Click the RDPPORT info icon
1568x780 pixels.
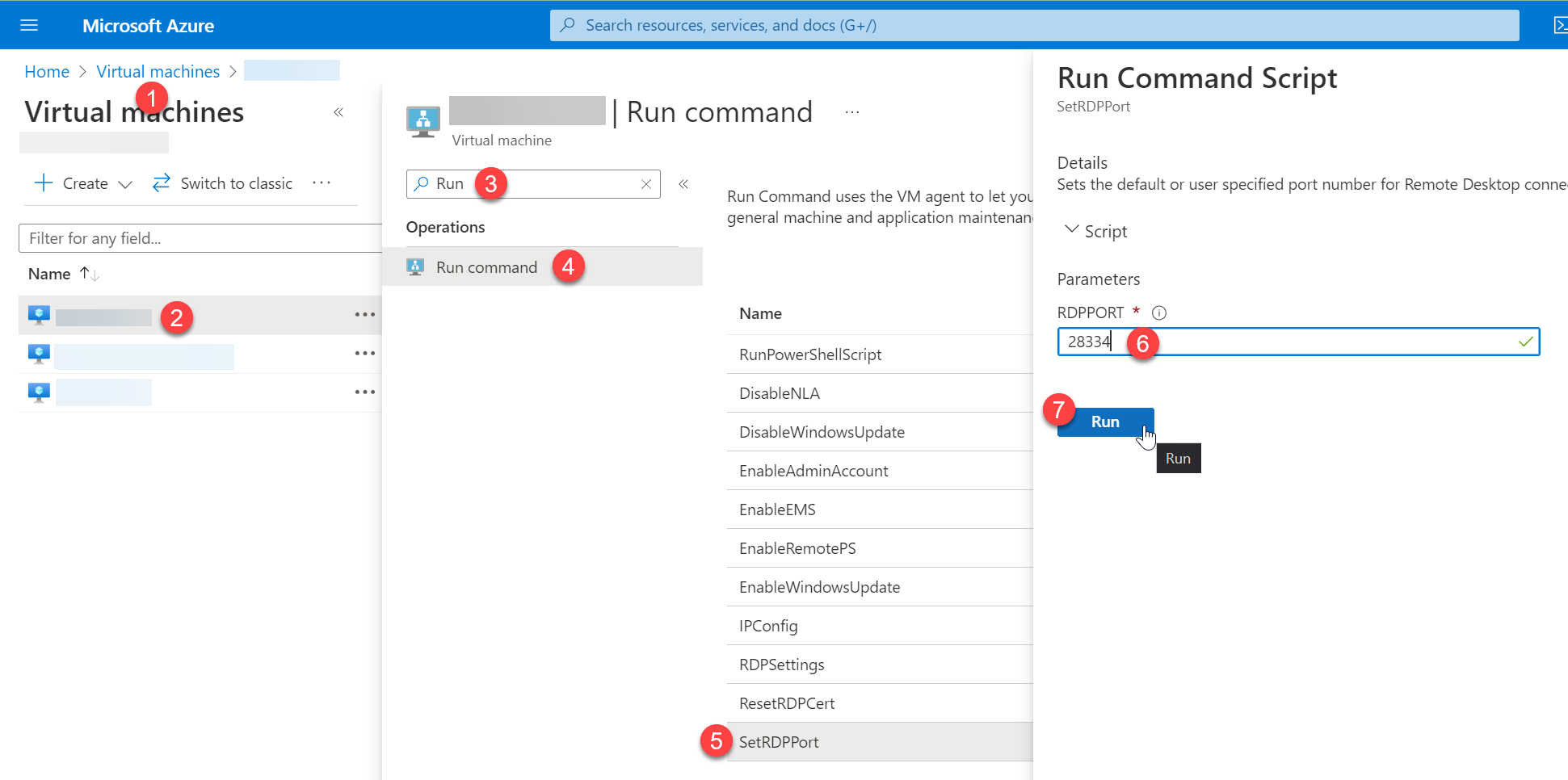coord(1158,312)
